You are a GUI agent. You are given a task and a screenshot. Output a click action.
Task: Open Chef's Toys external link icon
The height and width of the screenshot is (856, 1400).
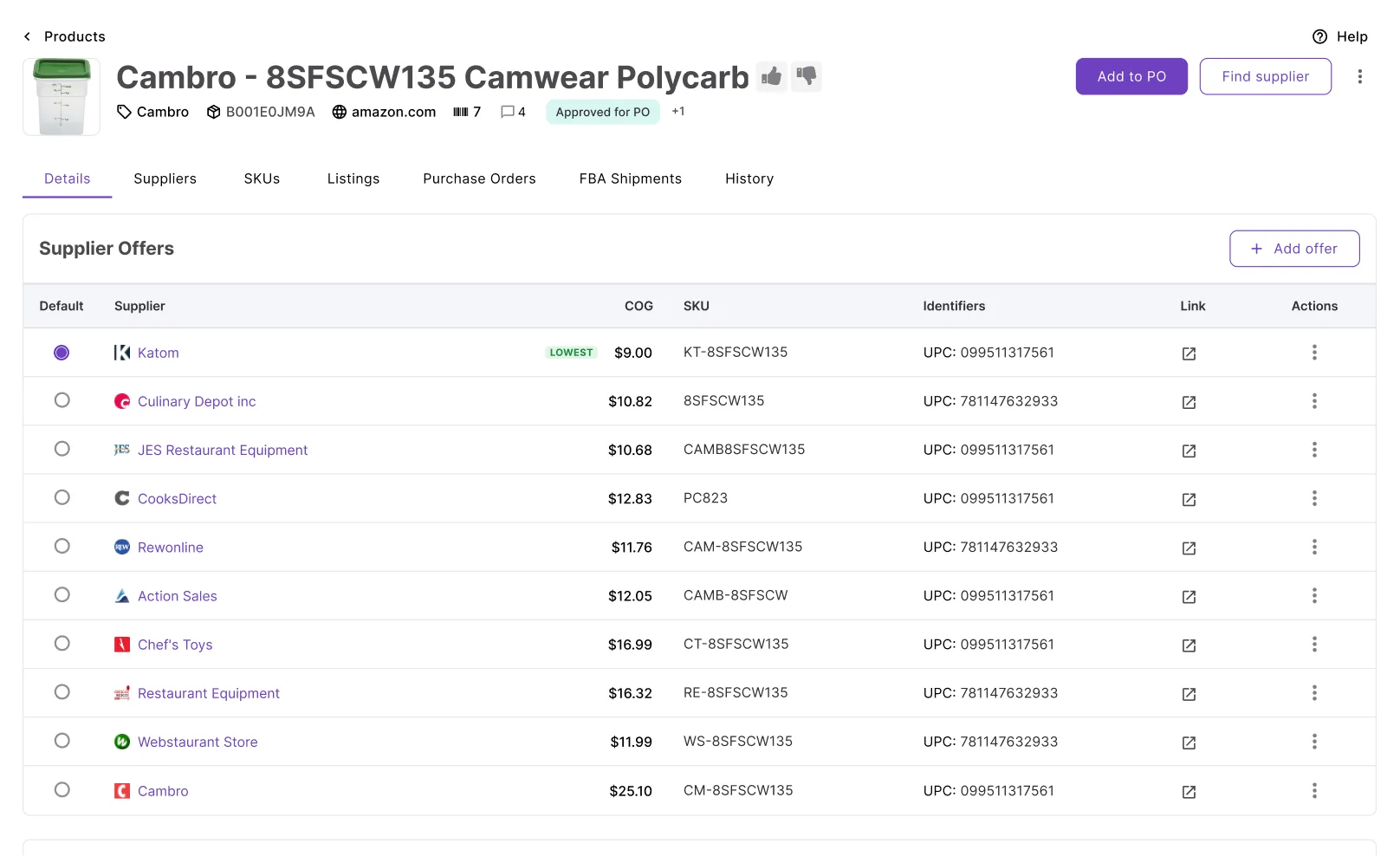pyautogui.click(x=1189, y=645)
